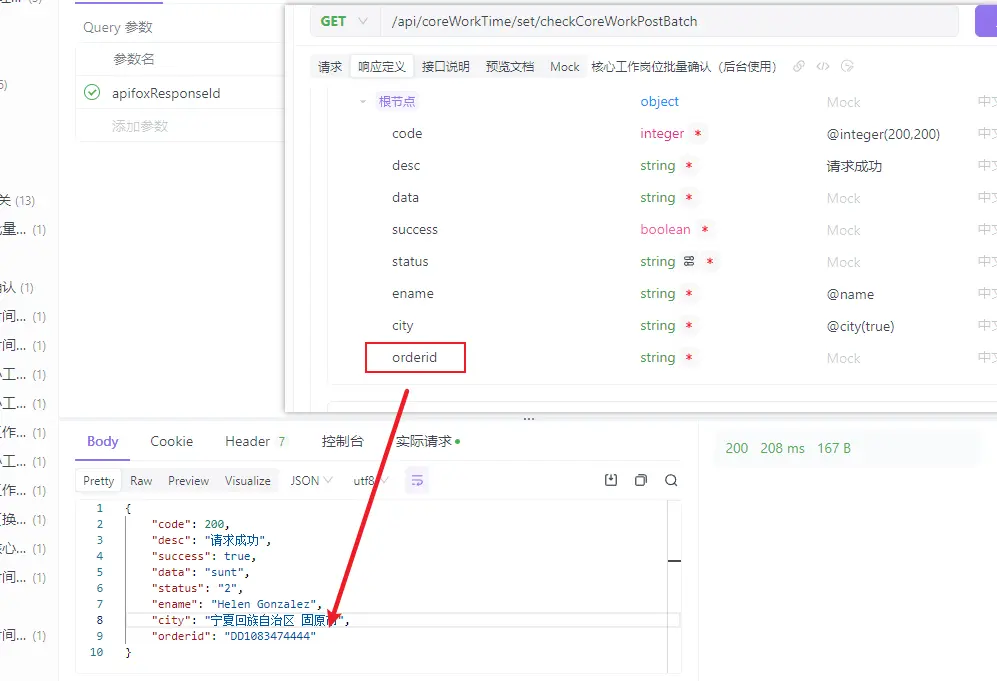Select the success field name
The image size is (997, 681).
pos(415,229)
